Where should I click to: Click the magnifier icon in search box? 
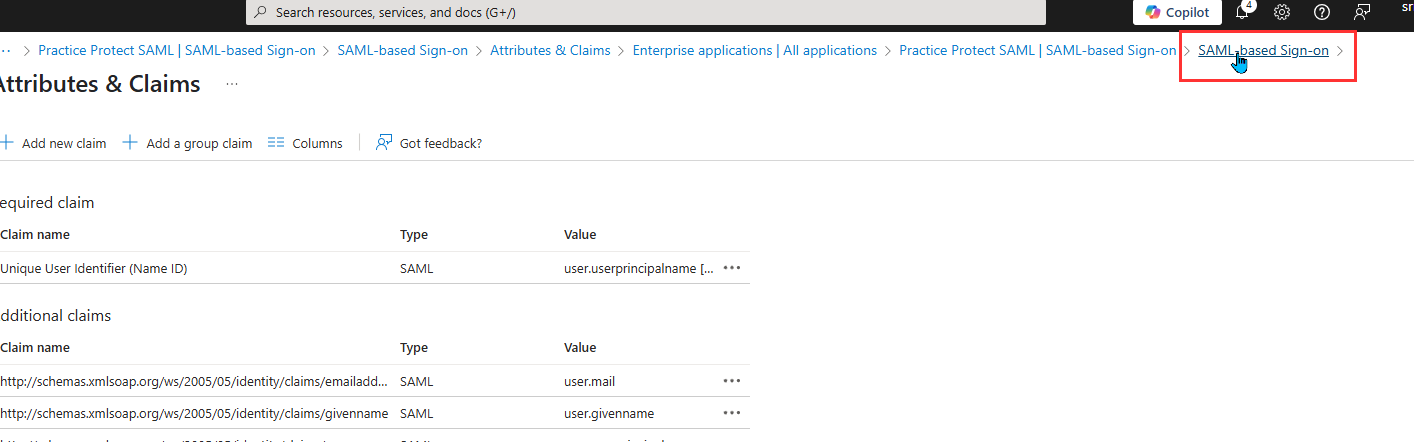tap(261, 13)
